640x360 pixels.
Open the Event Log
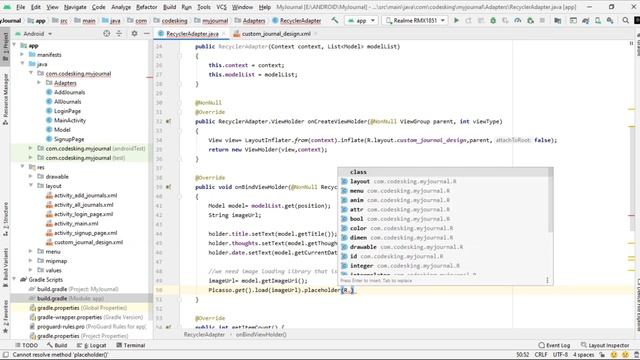tap(554, 345)
